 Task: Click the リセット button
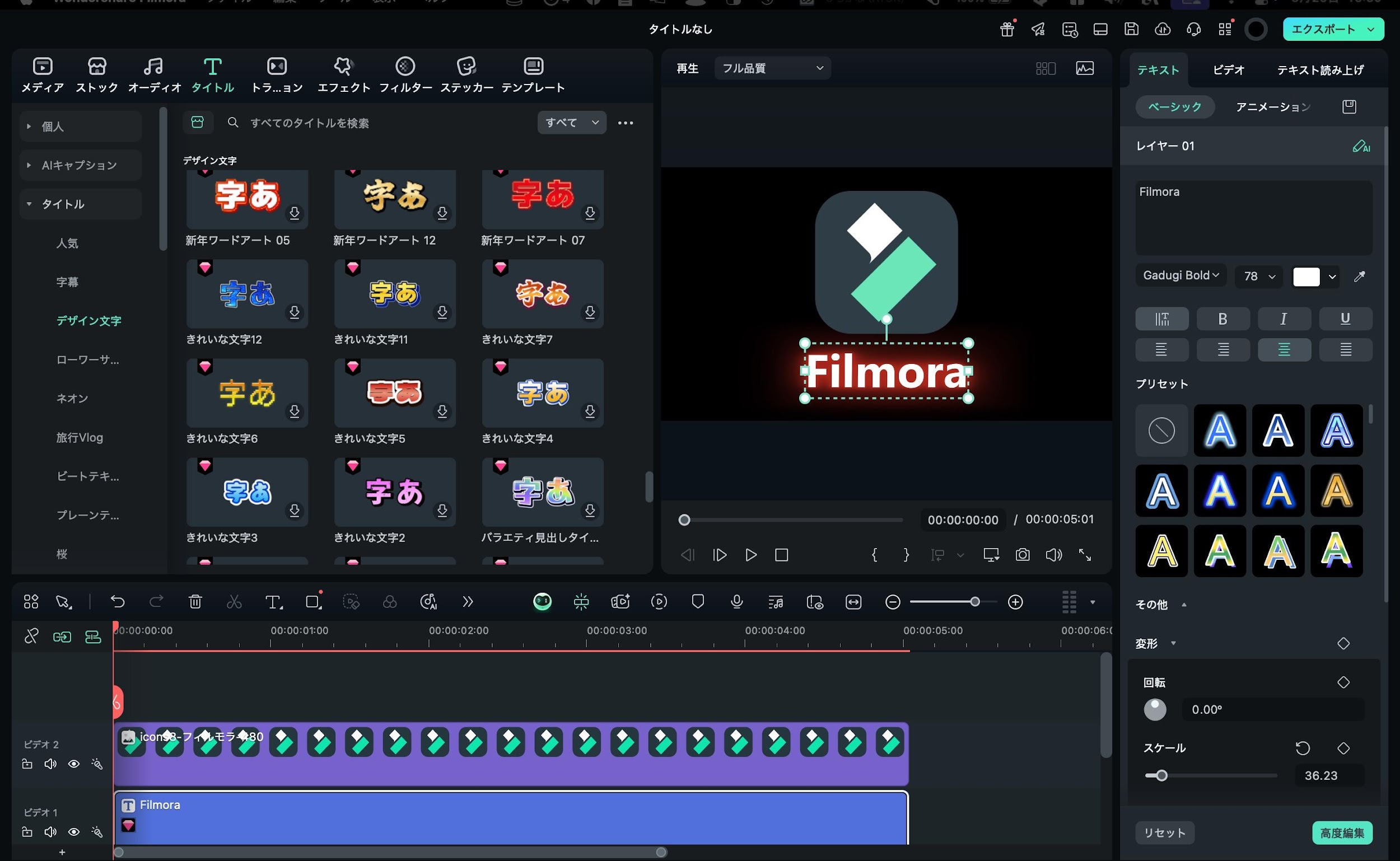click(x=1165, y=832)
